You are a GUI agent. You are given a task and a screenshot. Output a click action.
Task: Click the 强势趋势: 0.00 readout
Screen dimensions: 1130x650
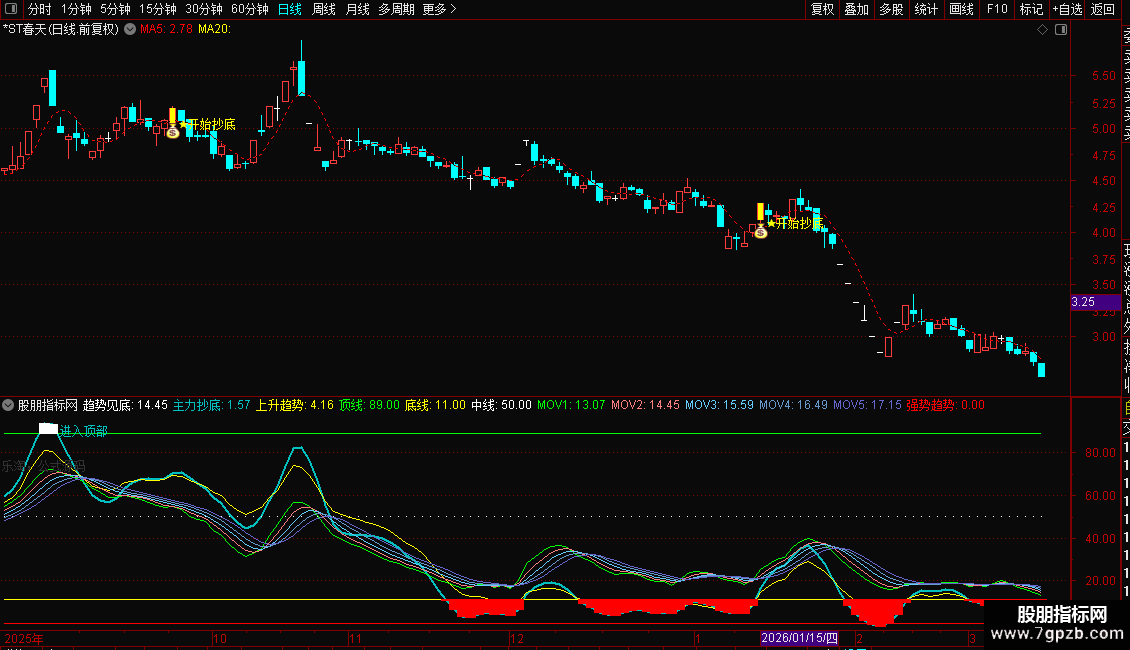(x=946, y=405)
